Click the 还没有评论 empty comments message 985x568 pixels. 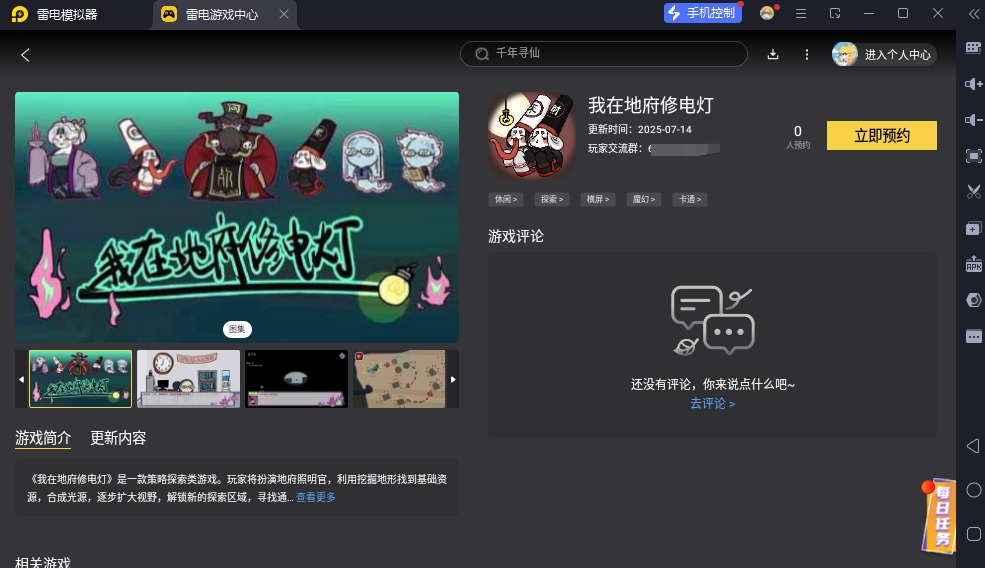click(712, 384)
